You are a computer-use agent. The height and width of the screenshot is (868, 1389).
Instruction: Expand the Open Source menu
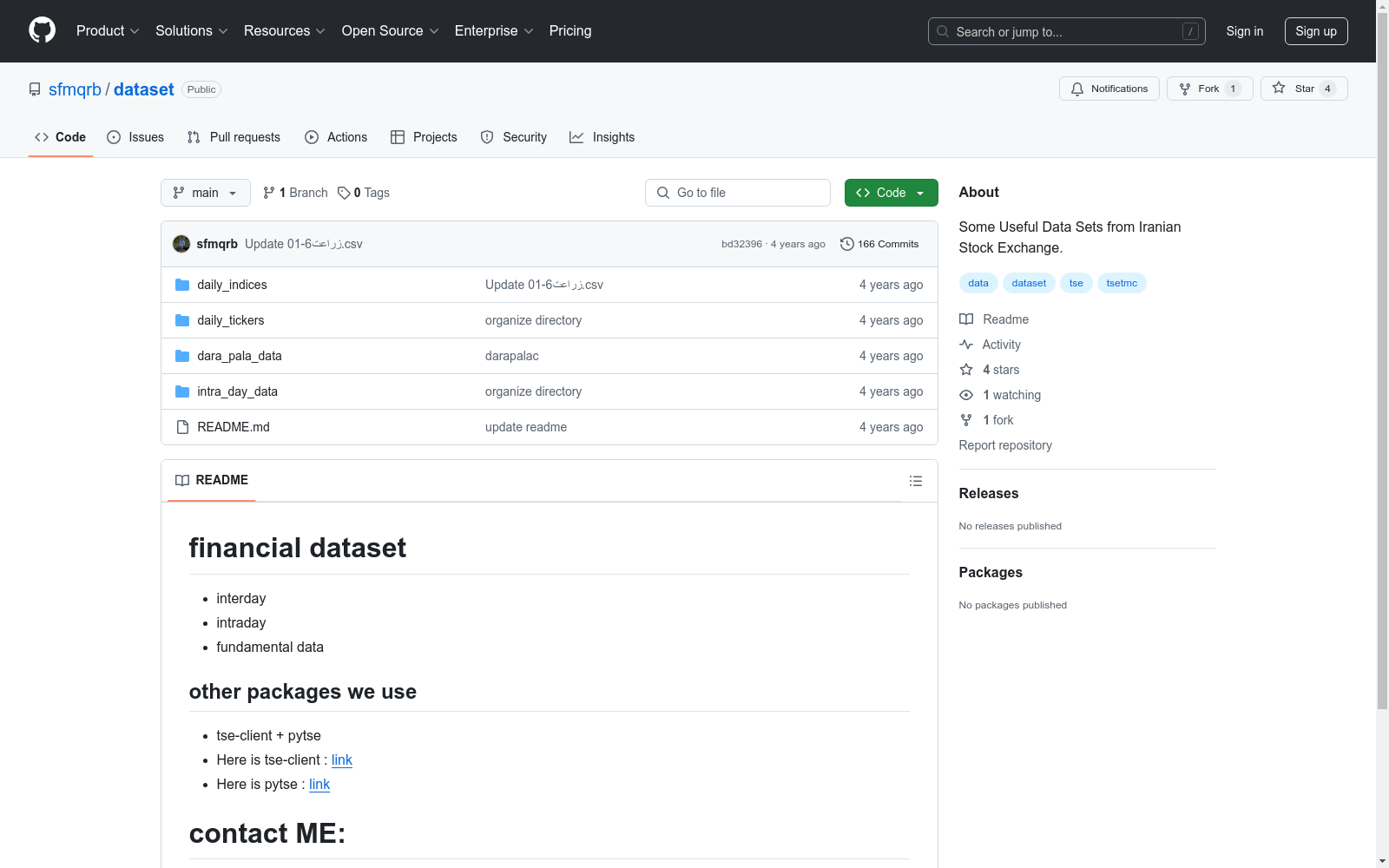tap(391, 30)
